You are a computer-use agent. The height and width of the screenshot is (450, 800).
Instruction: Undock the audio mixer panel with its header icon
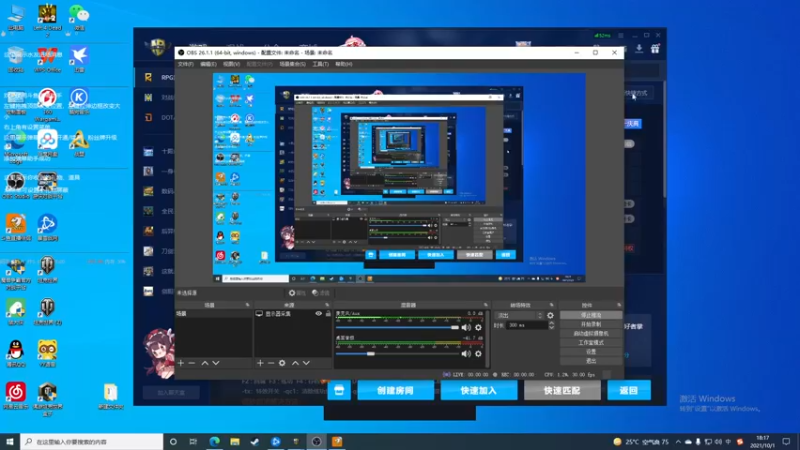tap(486, 305)
